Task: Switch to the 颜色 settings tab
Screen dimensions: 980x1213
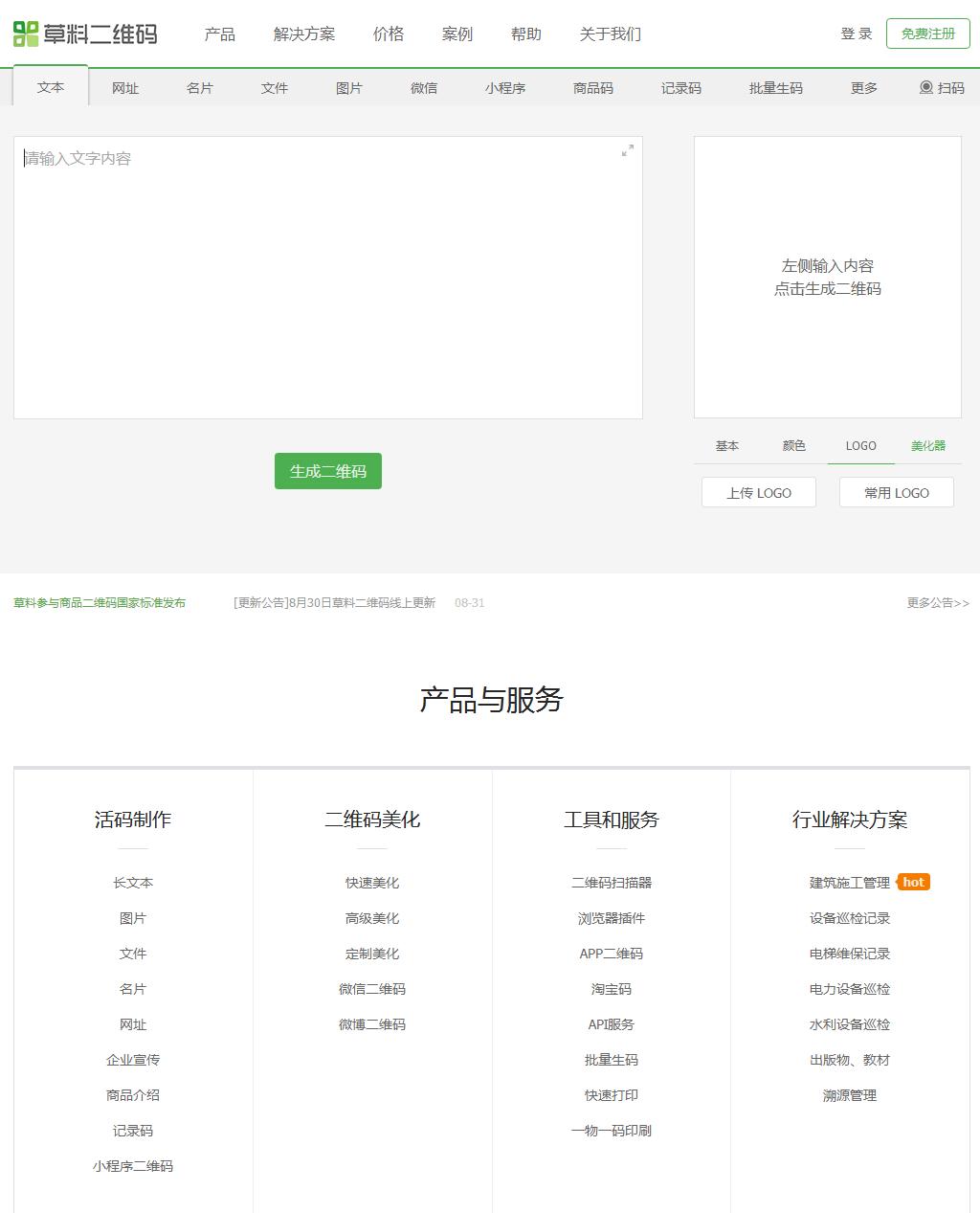Action: (x=793, y=445)
